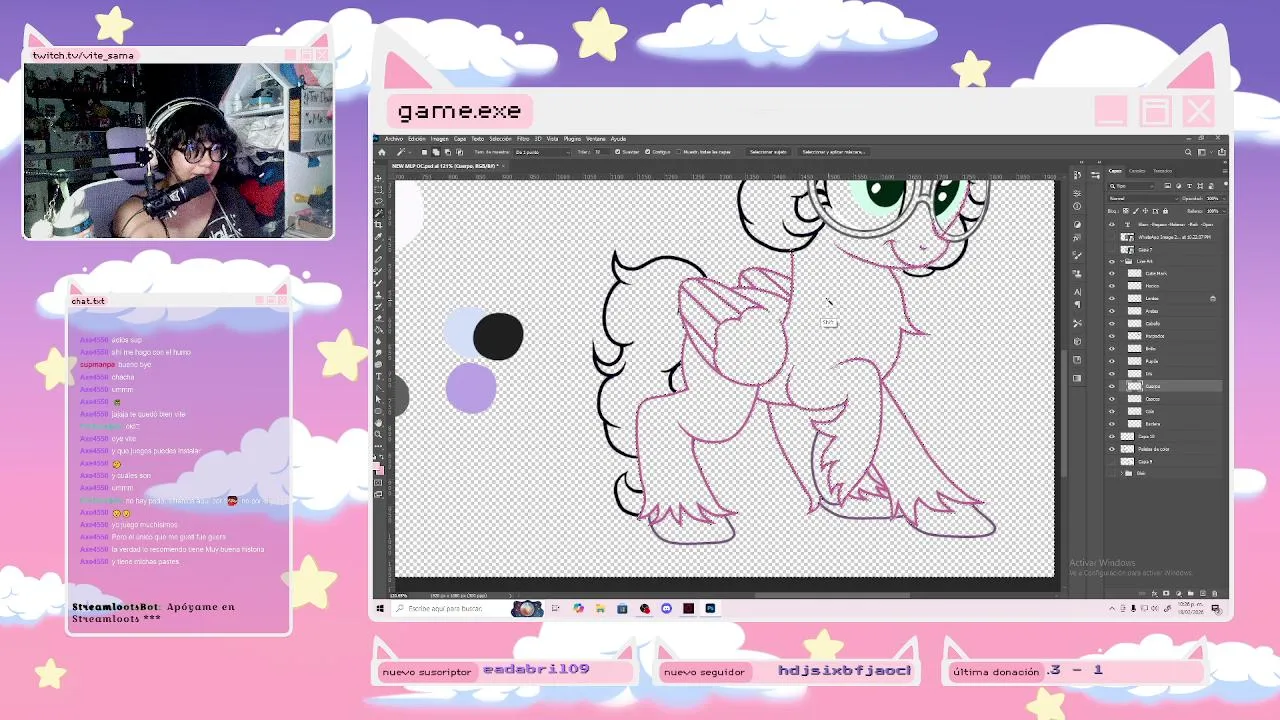Click the Windows Start button
Screen dimensions: 1280x720
[380, 608]
